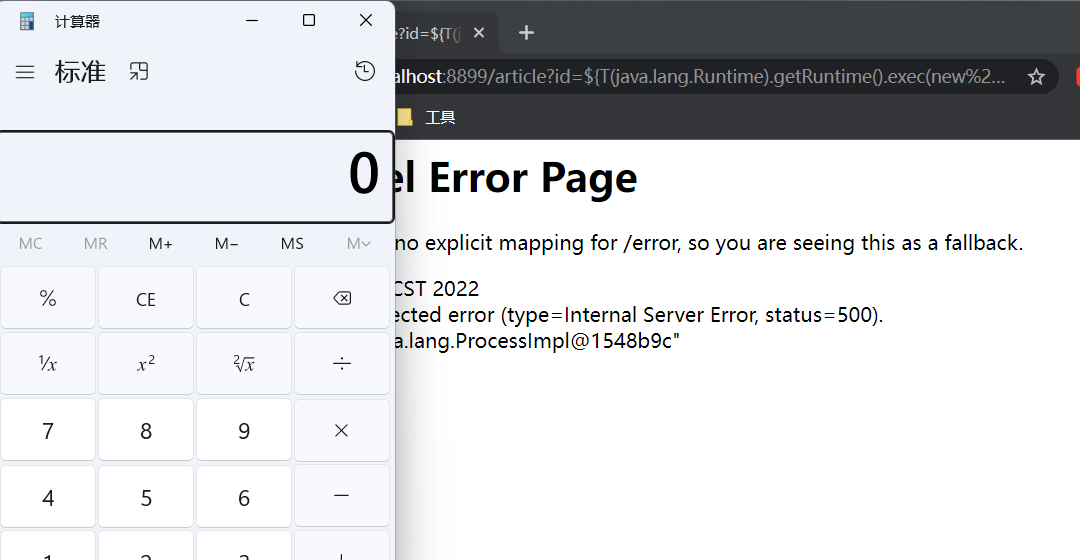Click the multiply operator key
Image resolution: width=1080 pixels, height=560 pixels.
point(342,431)
